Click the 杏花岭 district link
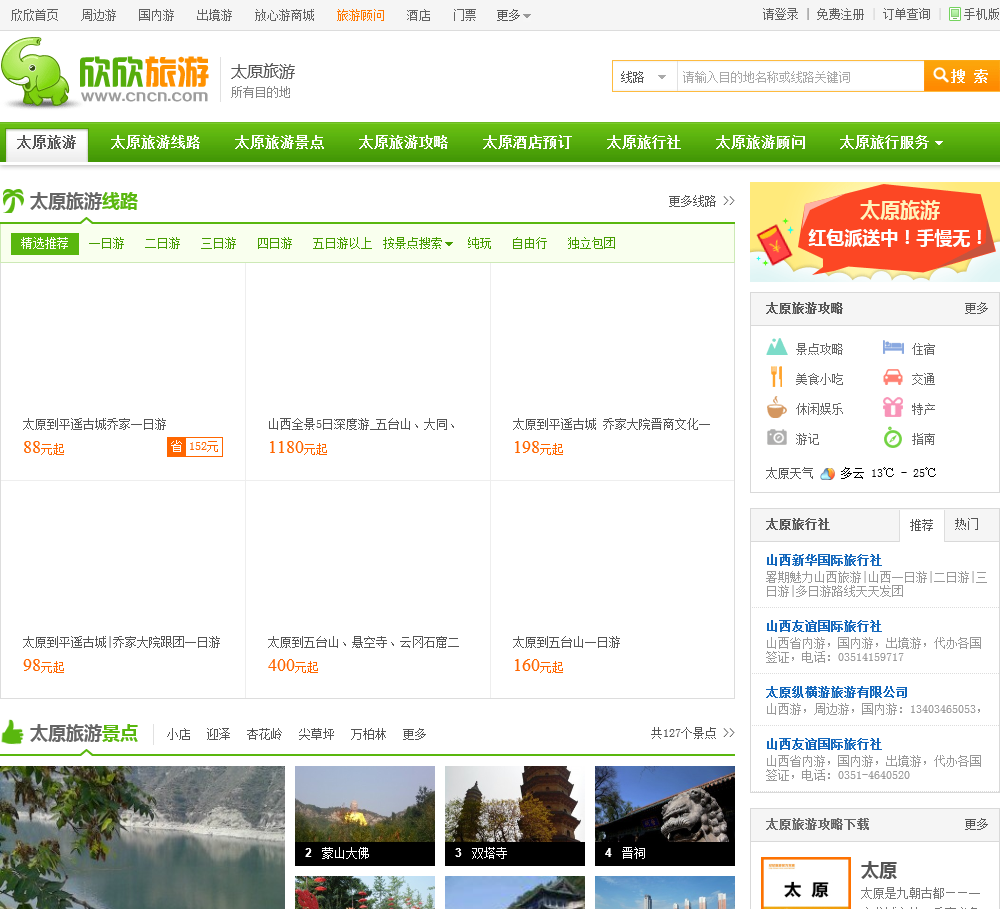The height and width of the screenshot is (909, 1000). click(264, 734)
